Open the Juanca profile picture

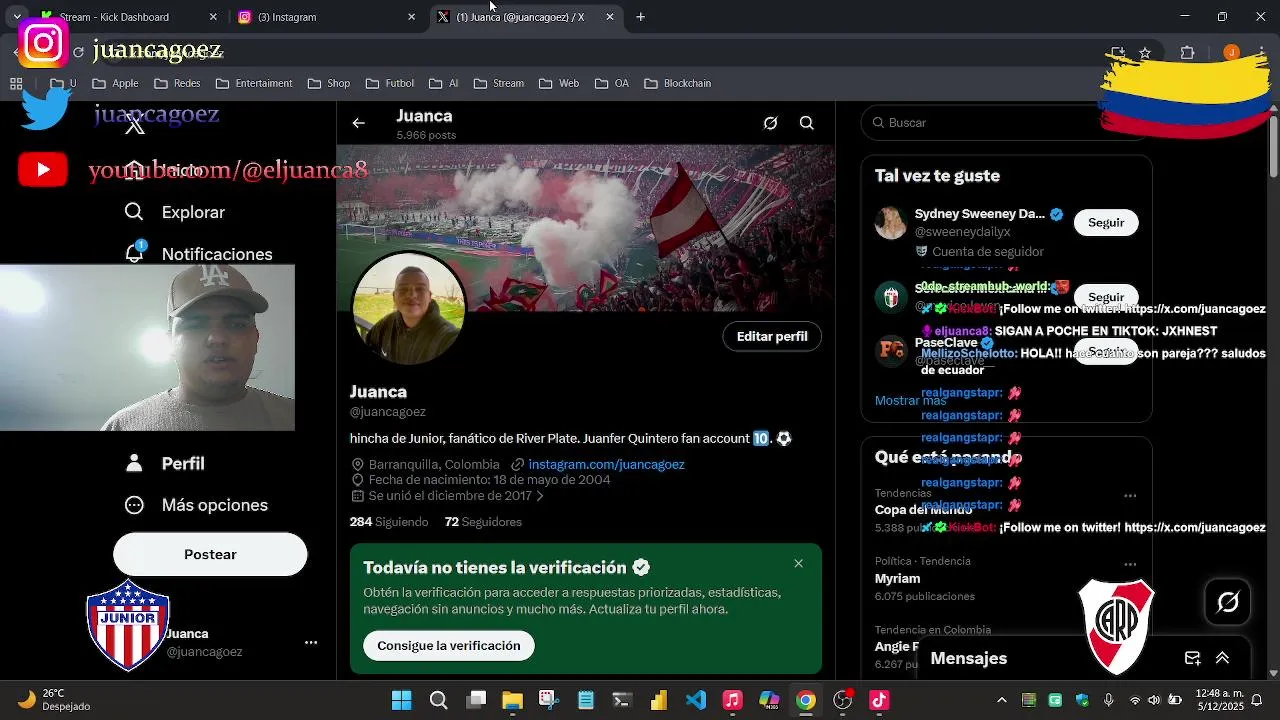408,308
